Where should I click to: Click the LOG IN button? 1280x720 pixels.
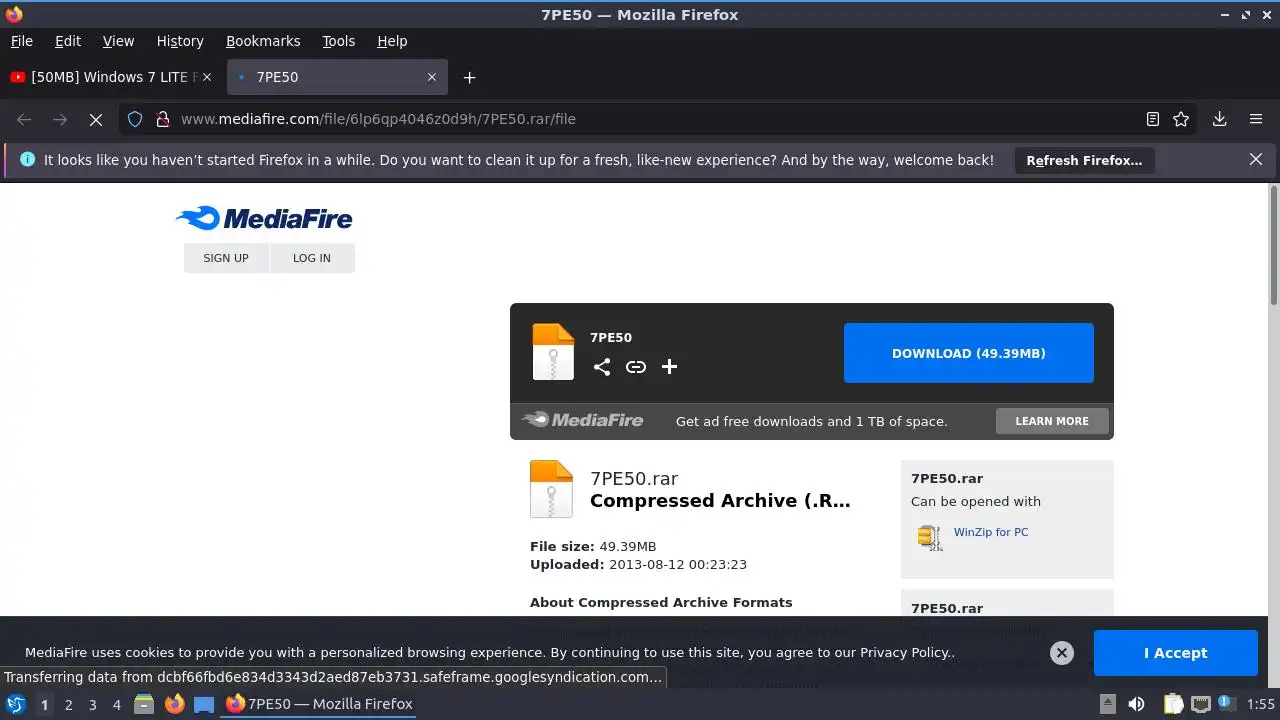coord(312,258)
